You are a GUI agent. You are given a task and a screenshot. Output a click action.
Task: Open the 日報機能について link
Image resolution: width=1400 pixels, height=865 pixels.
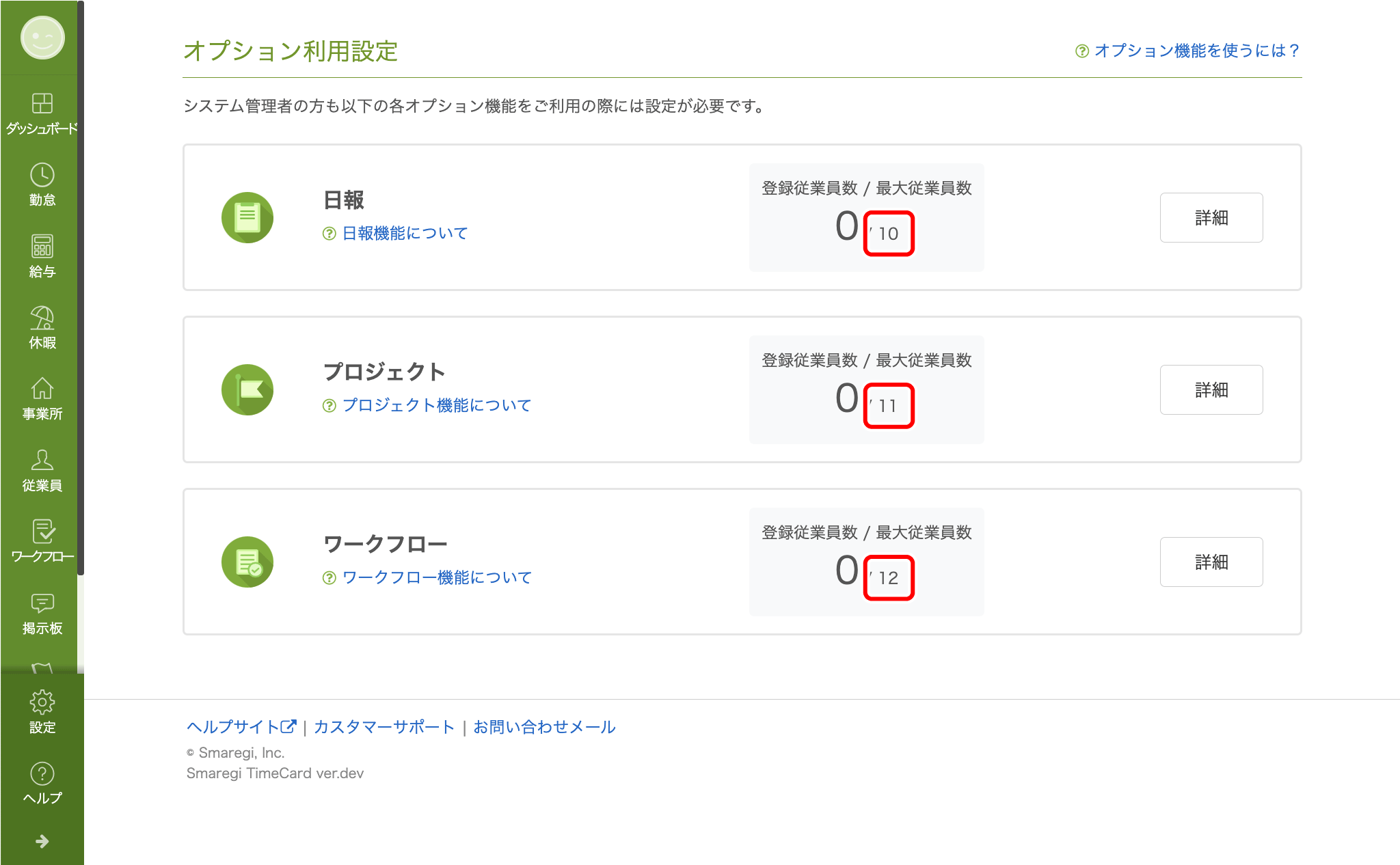405,234
